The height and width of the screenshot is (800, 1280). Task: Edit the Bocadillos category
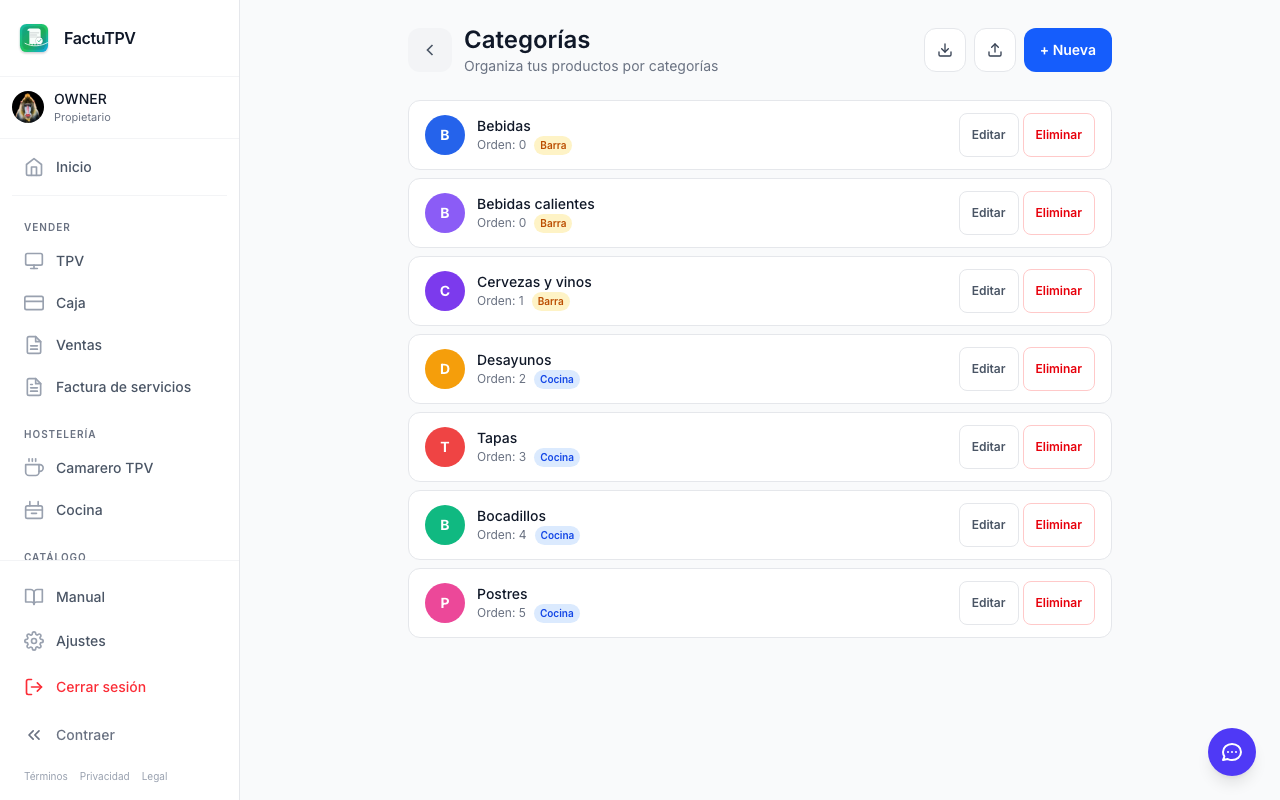(989, 525)
